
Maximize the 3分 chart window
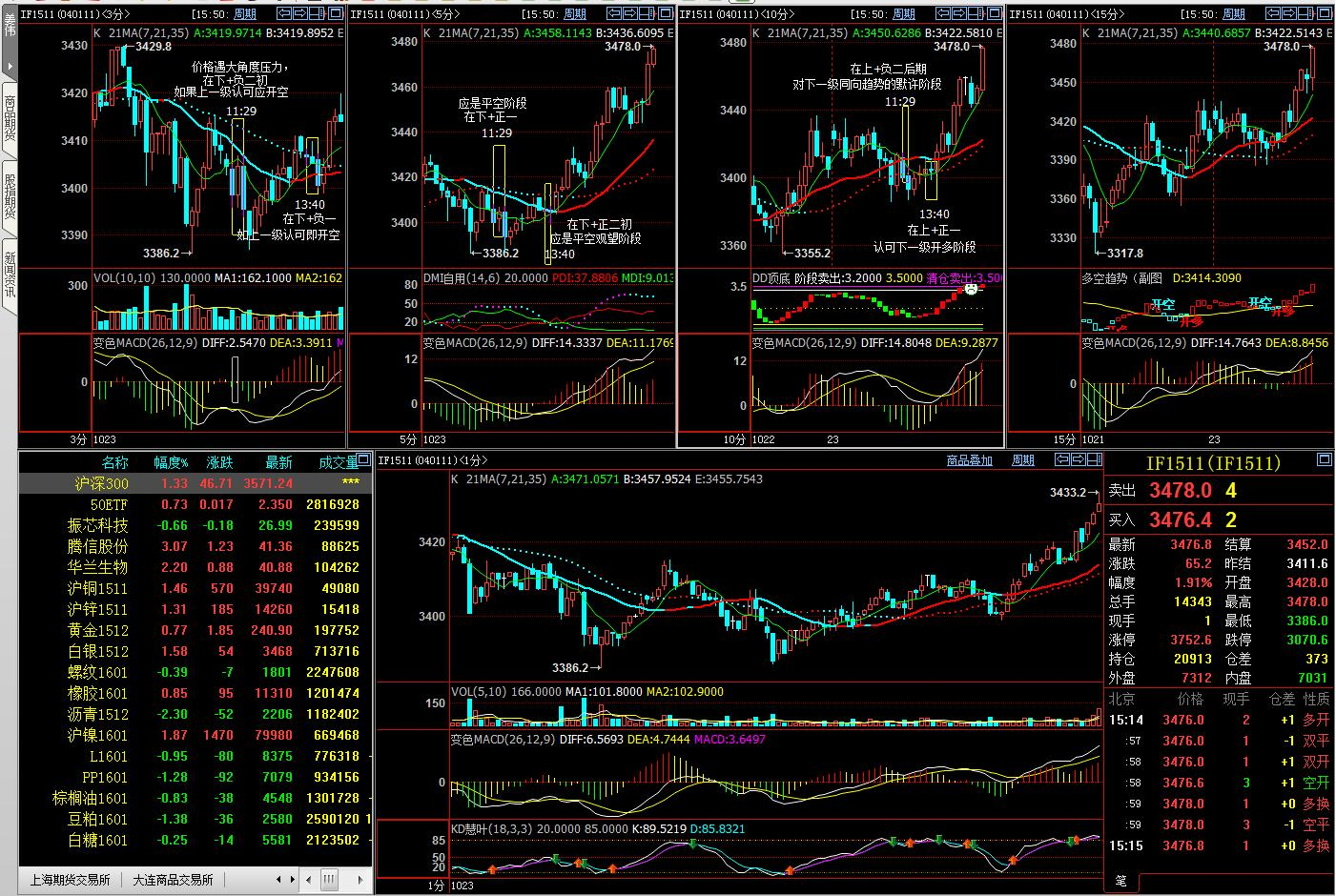pyautogui.click(x=336, y=13)
